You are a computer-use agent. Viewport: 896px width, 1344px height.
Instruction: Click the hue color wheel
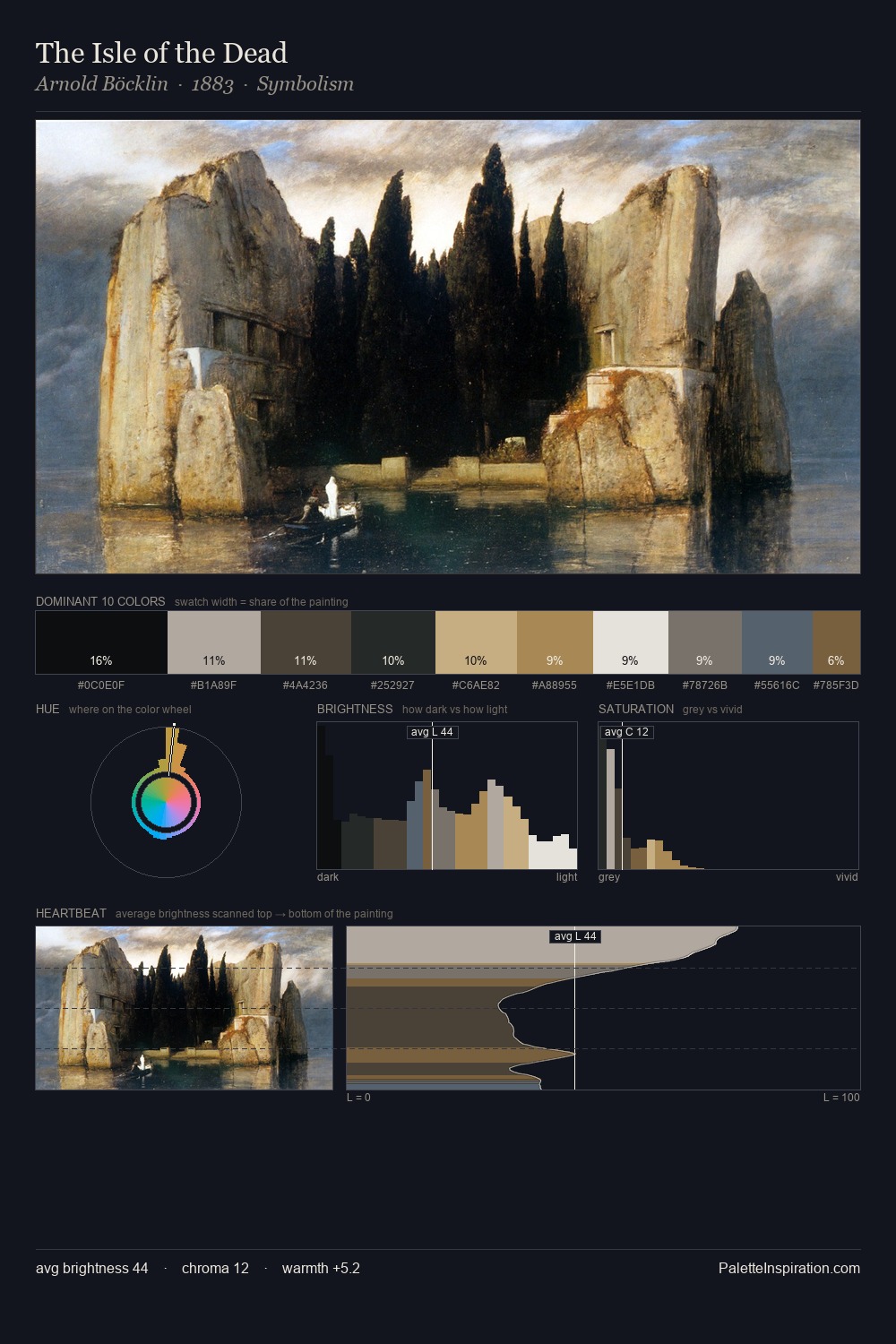(166, 802)
